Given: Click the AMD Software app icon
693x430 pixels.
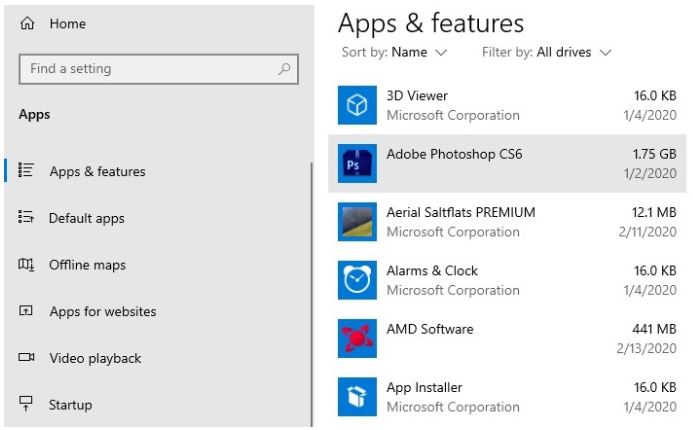Looking at the screenshot, I should tap(357, 339).
